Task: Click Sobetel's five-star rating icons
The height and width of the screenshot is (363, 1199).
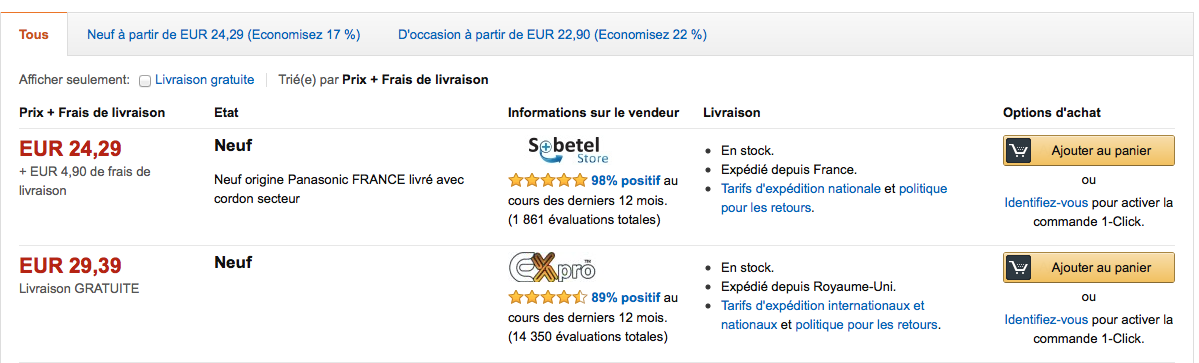Action: (x=548, y=180)
